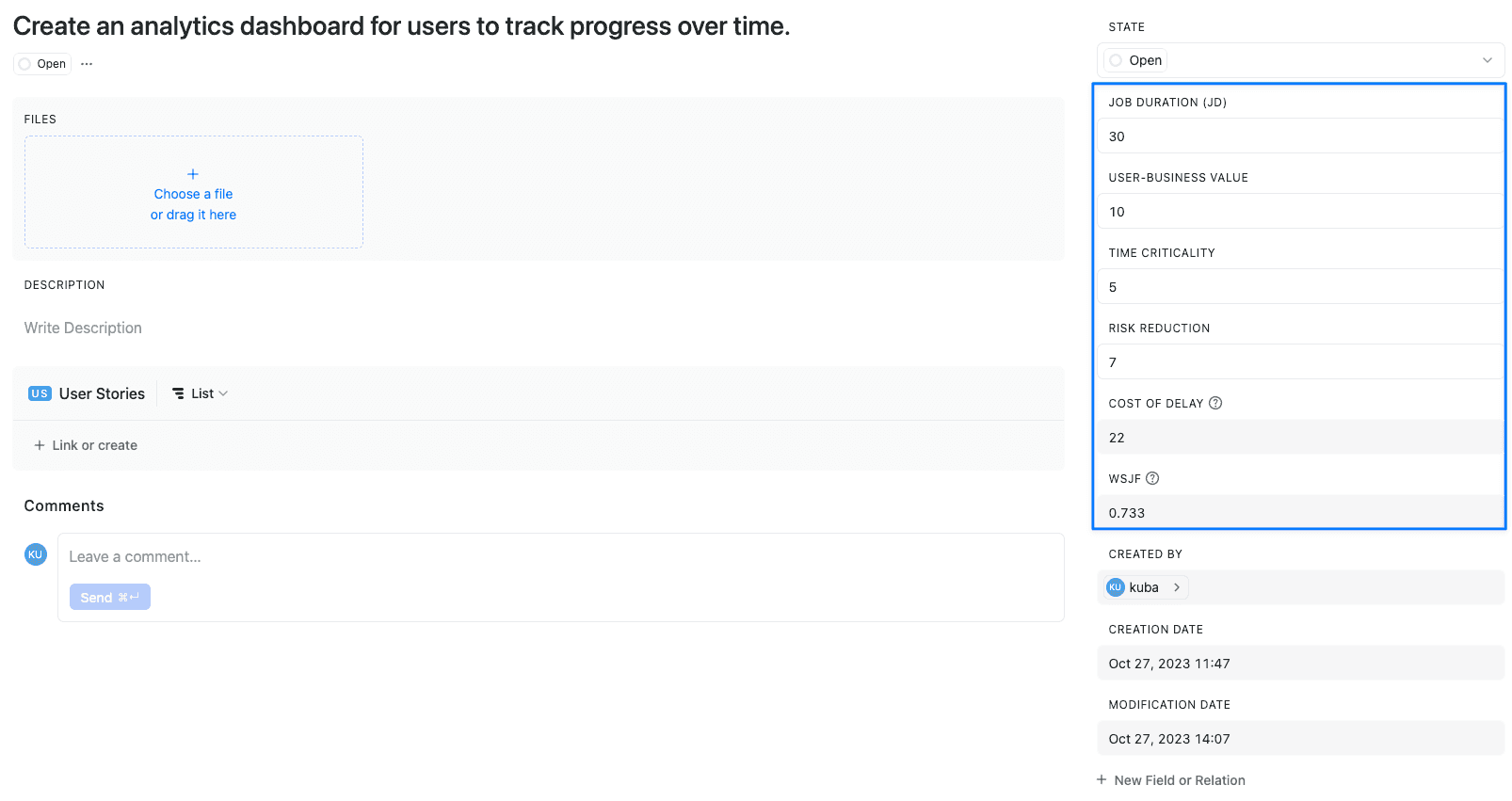Expand the List view dropdown

point(201,393)
